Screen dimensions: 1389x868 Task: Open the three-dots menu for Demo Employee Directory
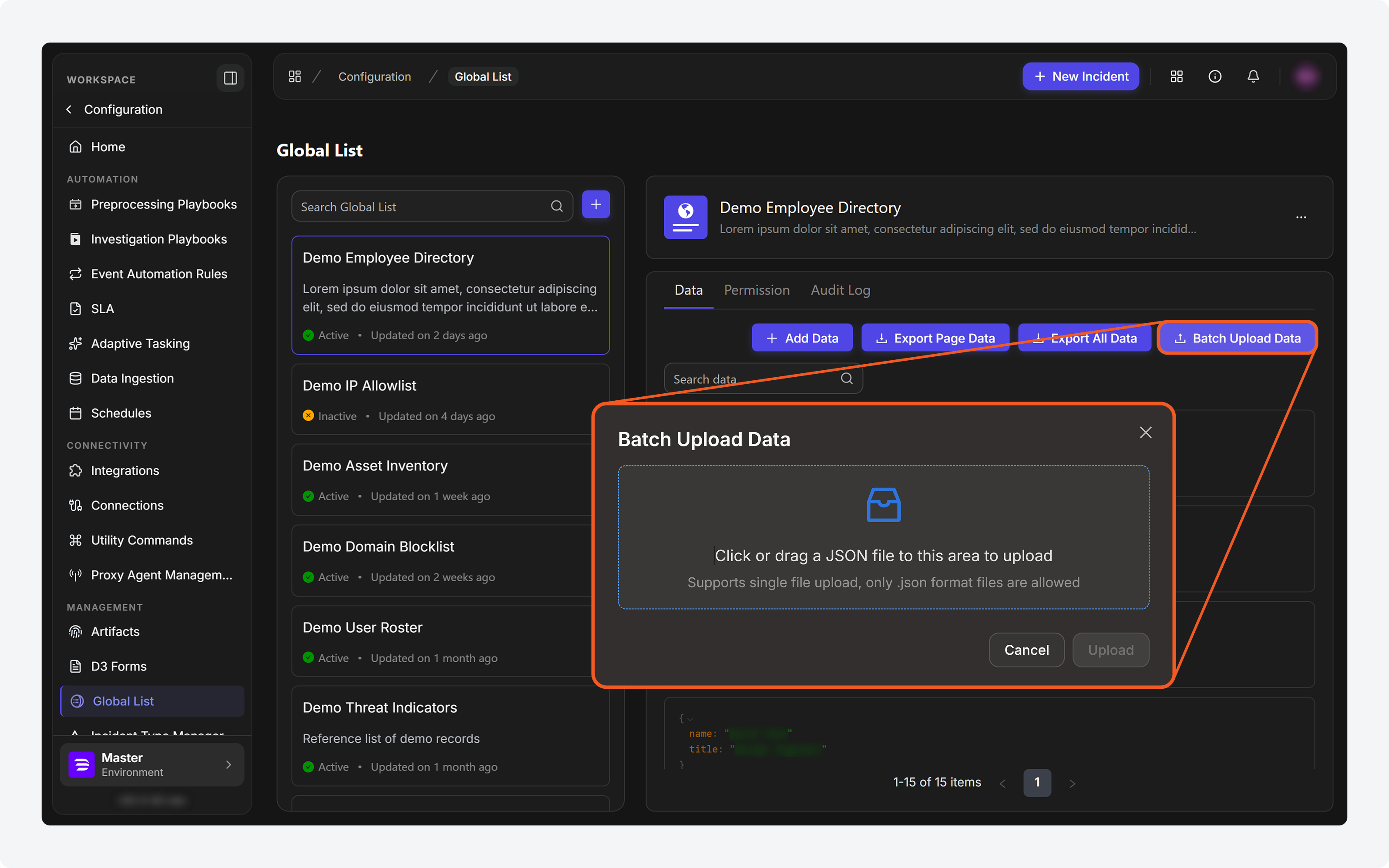(x=1301, y=217)
